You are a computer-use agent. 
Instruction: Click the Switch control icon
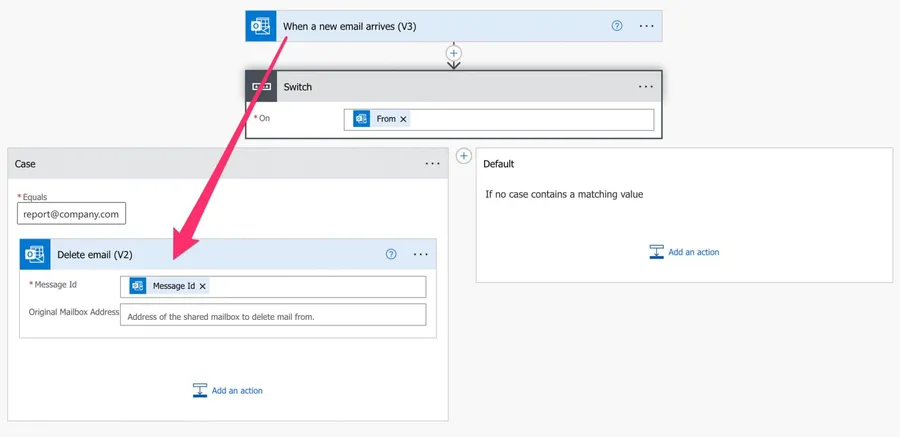tap(261, 87)
